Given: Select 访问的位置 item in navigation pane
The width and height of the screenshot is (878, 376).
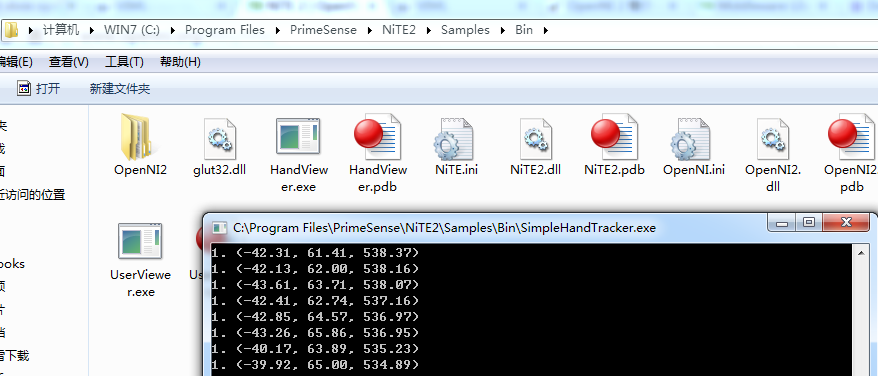Looking at the screenshot, I should (32, 195).
